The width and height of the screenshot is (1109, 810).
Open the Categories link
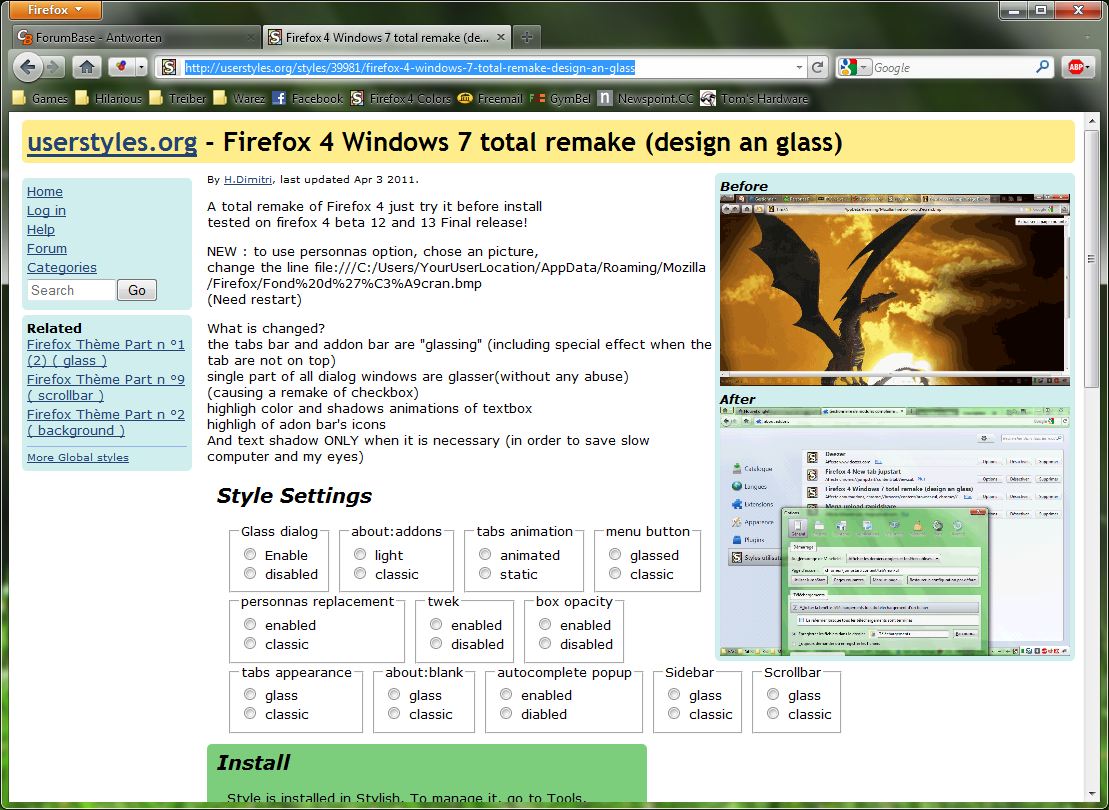[x=62, y=268]
